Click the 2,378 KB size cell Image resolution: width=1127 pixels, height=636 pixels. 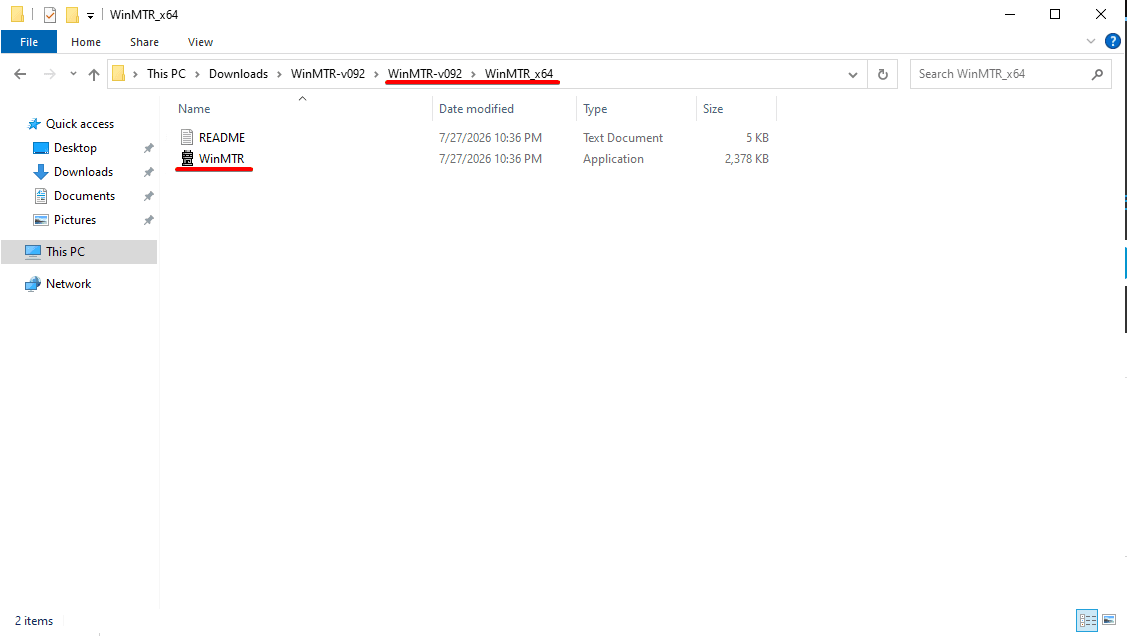[746, 159]
